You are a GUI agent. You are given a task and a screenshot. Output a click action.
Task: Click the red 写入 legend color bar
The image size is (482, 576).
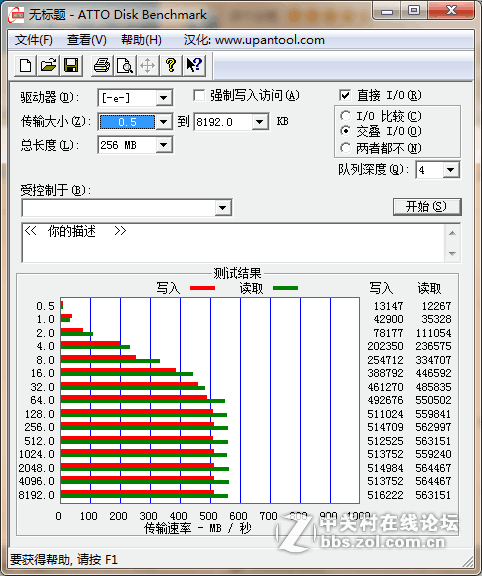pyautogui.click(x=202, y=288)
